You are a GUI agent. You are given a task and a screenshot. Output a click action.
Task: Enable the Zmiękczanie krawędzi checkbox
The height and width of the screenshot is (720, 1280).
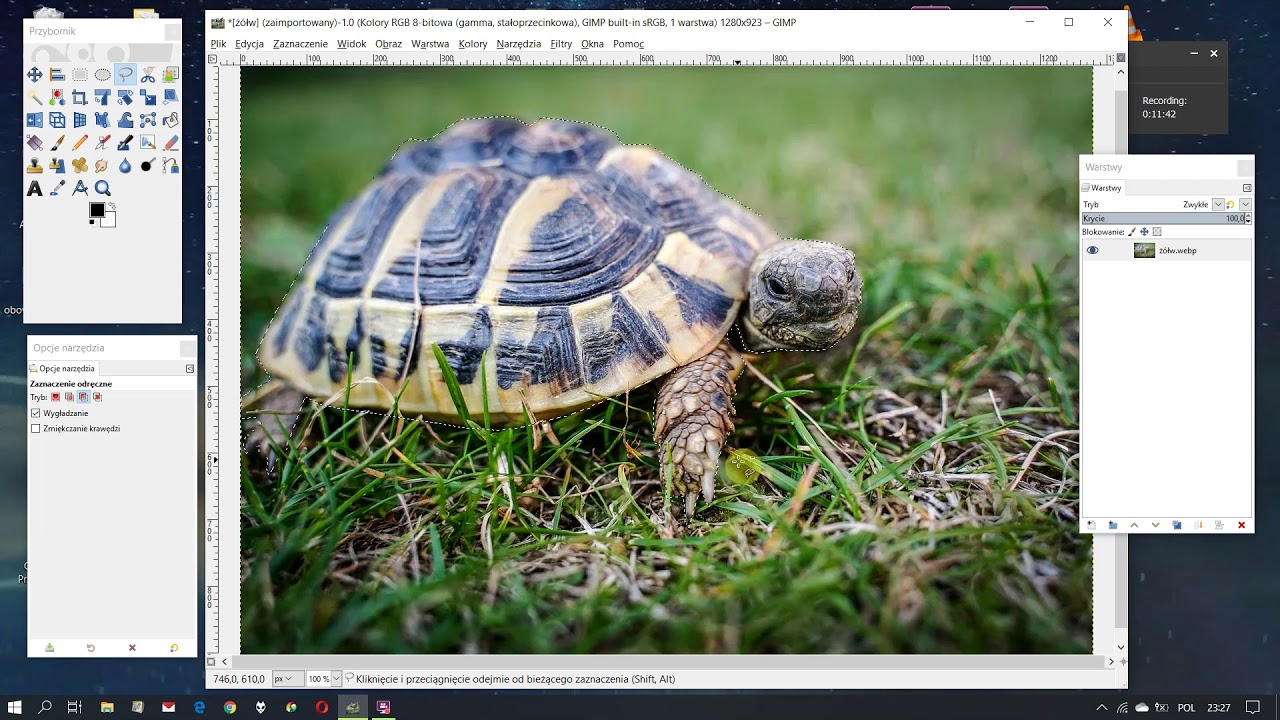[x=35, y=428]
